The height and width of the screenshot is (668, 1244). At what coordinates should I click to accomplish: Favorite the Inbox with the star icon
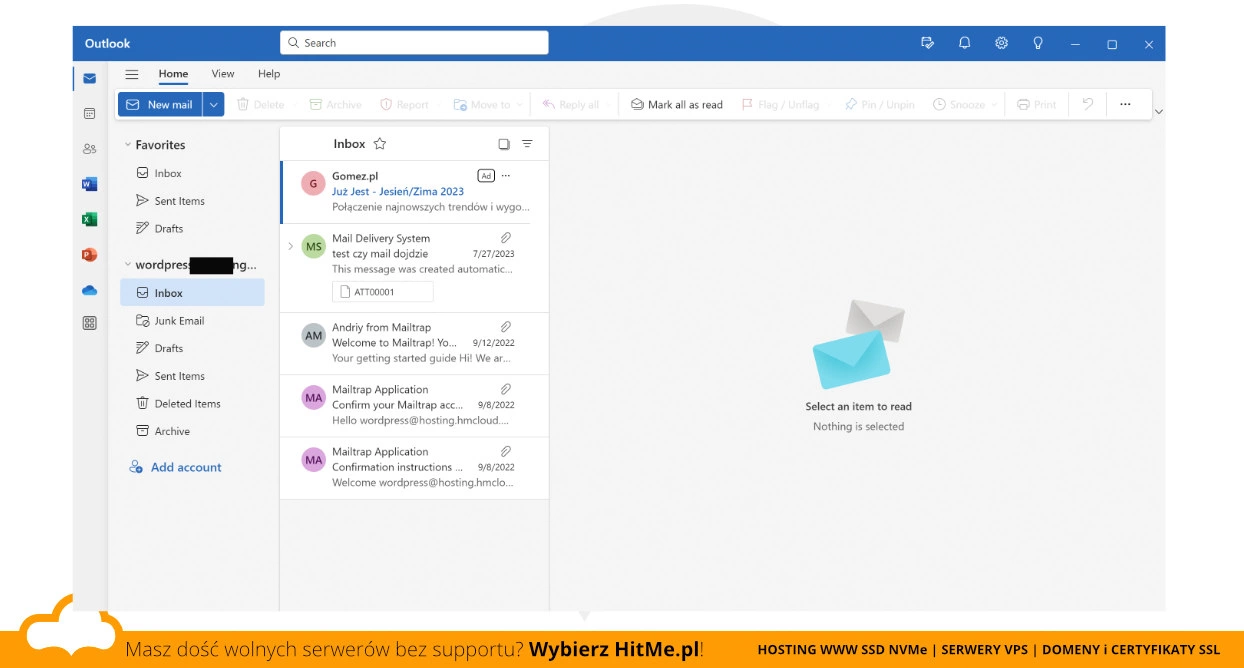click(x=380, y=144)
